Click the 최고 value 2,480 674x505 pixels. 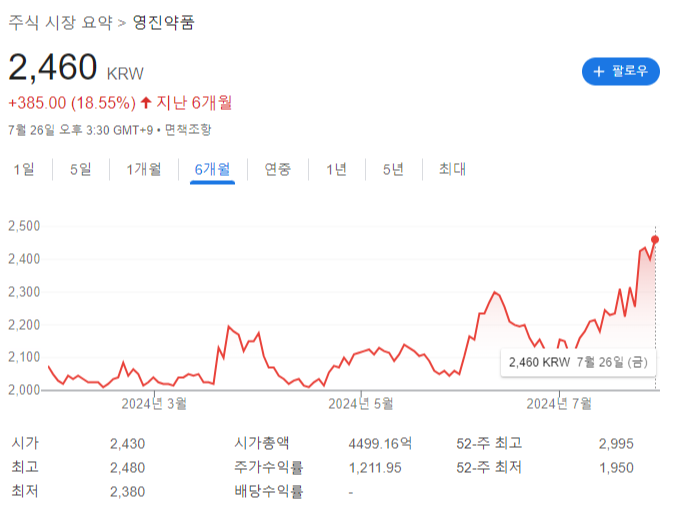127,468
